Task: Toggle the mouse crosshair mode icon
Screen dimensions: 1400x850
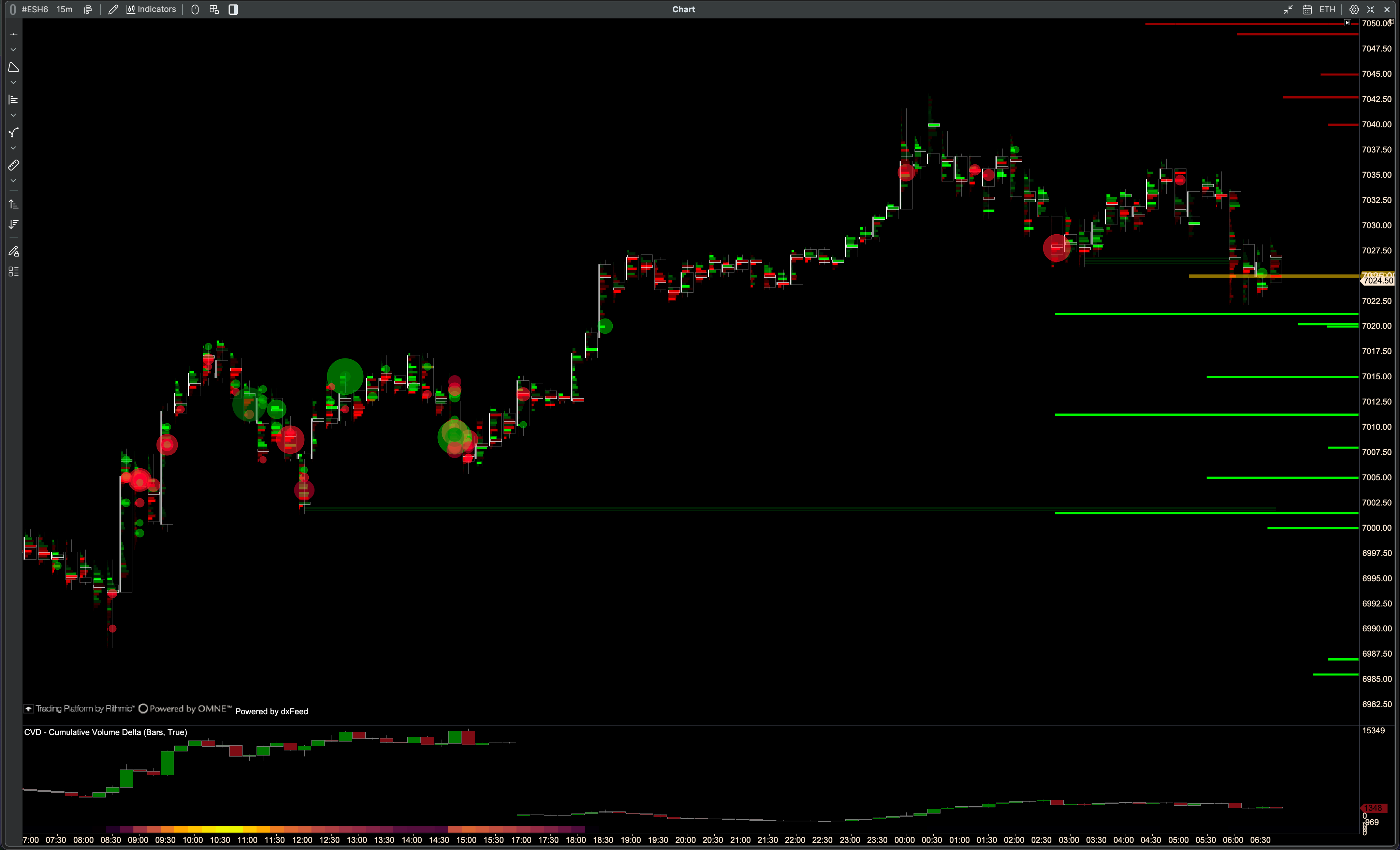Action: 195,9
